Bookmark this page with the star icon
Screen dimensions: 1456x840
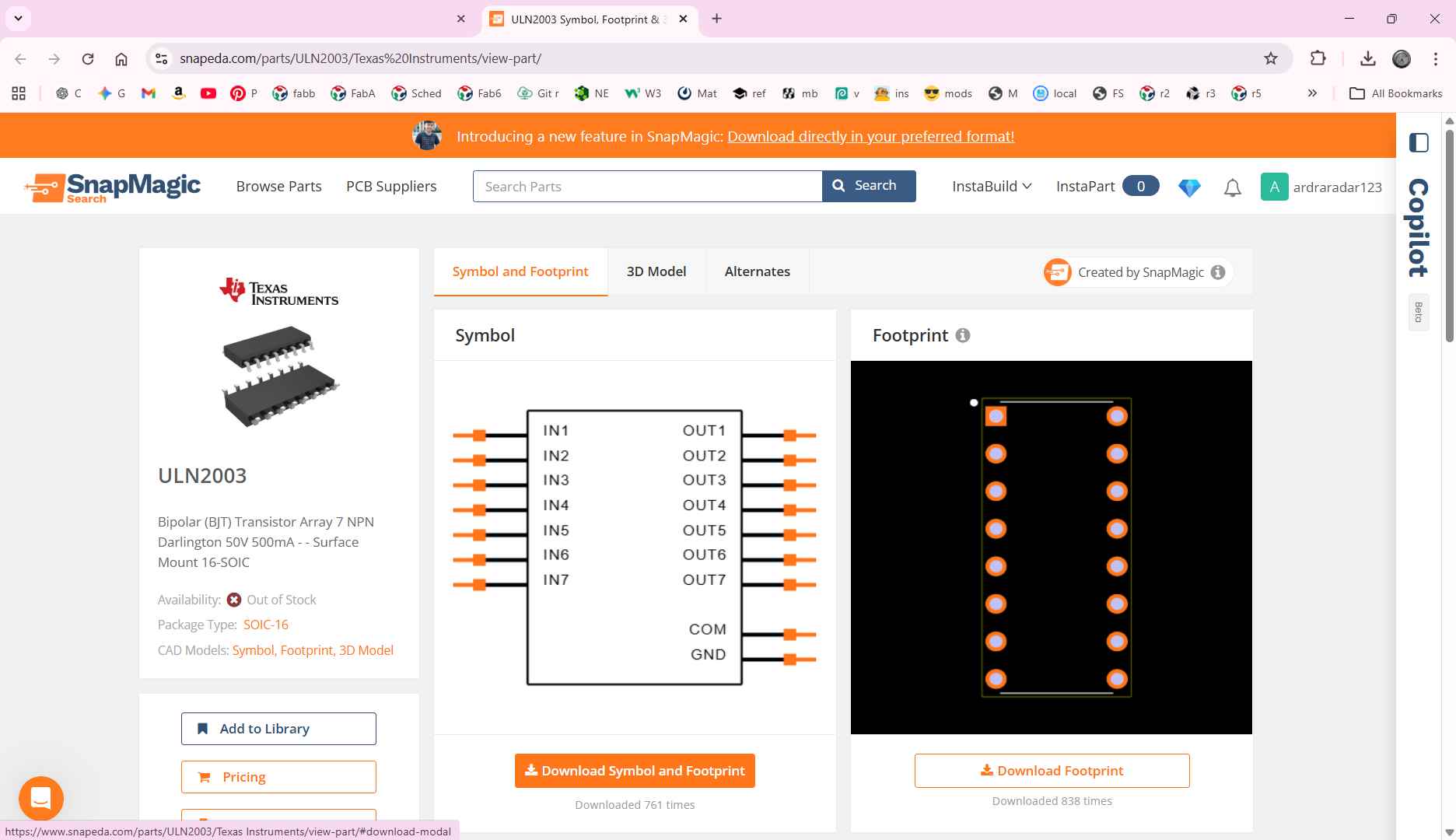pos(1271,58)
